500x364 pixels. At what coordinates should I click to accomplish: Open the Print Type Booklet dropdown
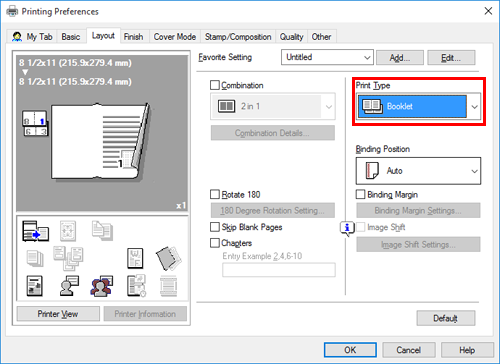point(419,107)
